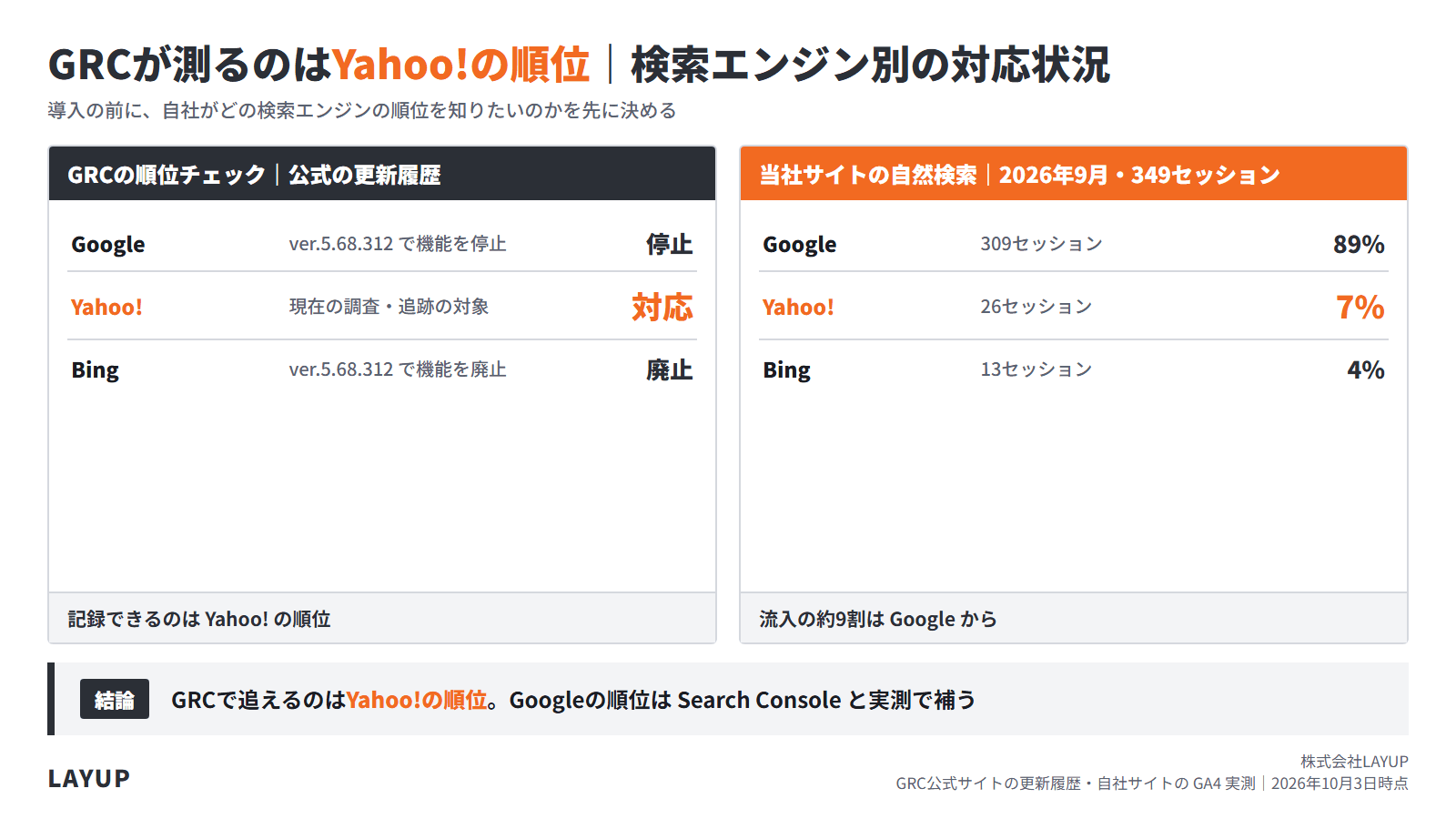Select the subtitle starting with '導入の前に'
Image resolution: width=1456 pixels, height=819 pixels.
362,110
